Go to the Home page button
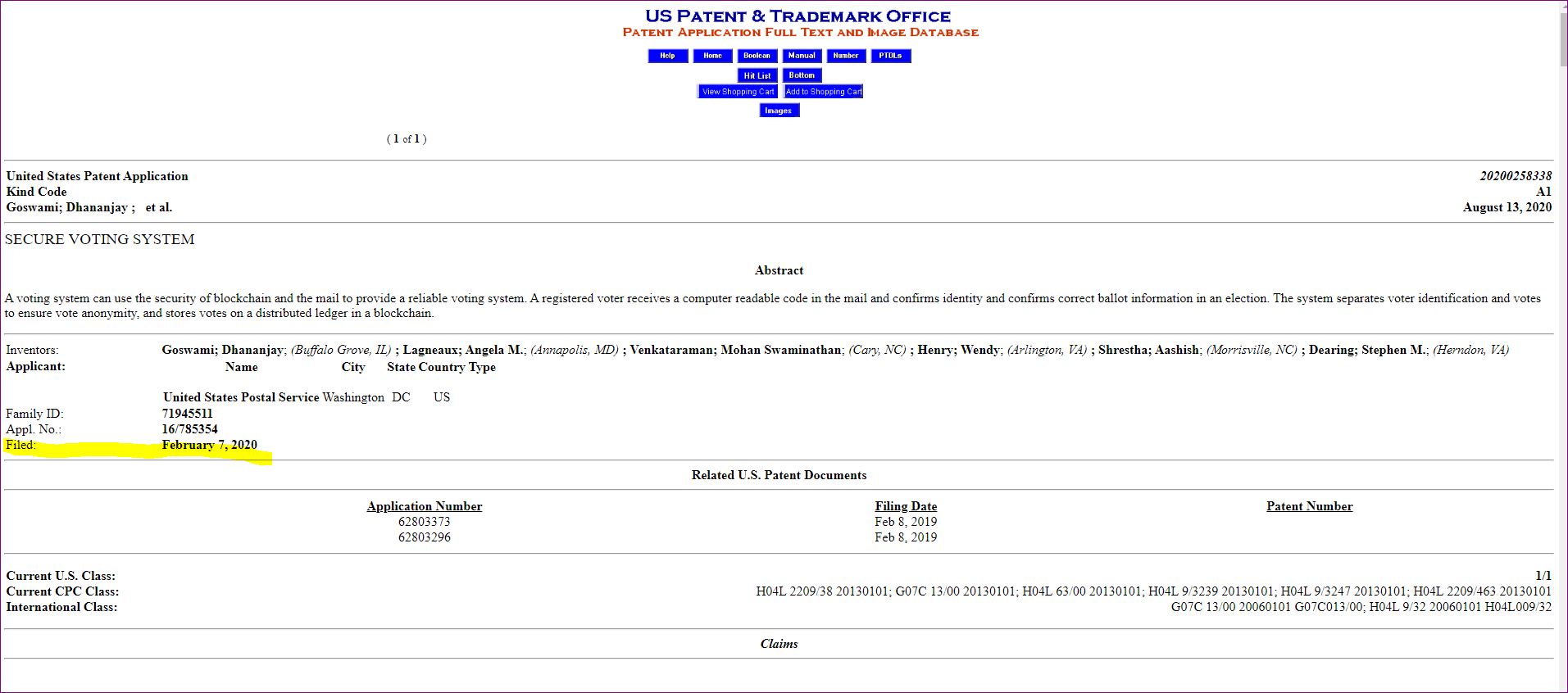Screen dimensions: 1568x693 pos(713,56)
